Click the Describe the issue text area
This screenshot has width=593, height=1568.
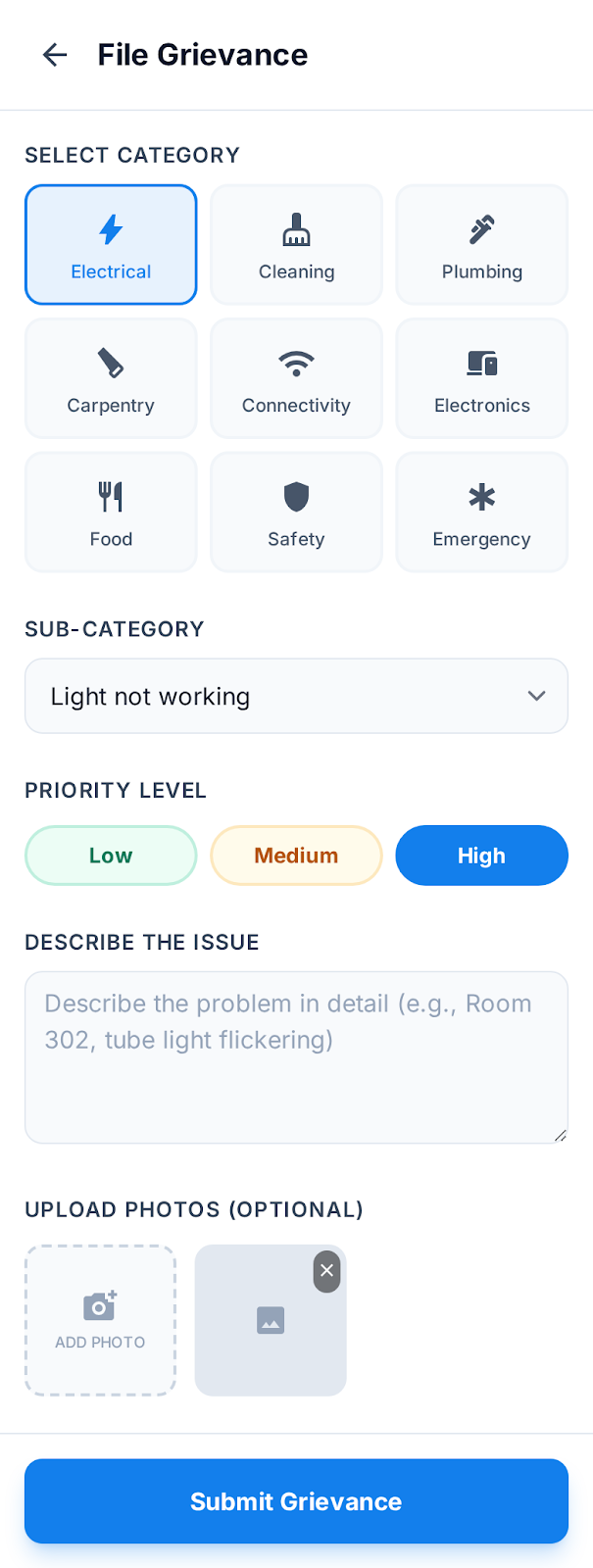pyautogui.click(x=296, y=1056)
